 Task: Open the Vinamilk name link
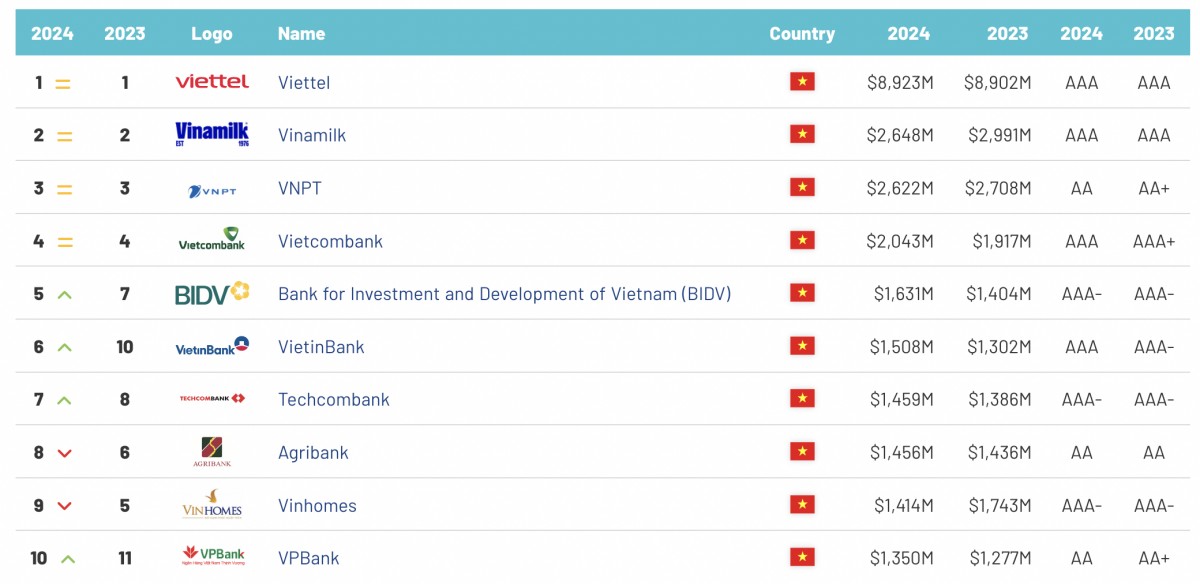pos(312,135)
